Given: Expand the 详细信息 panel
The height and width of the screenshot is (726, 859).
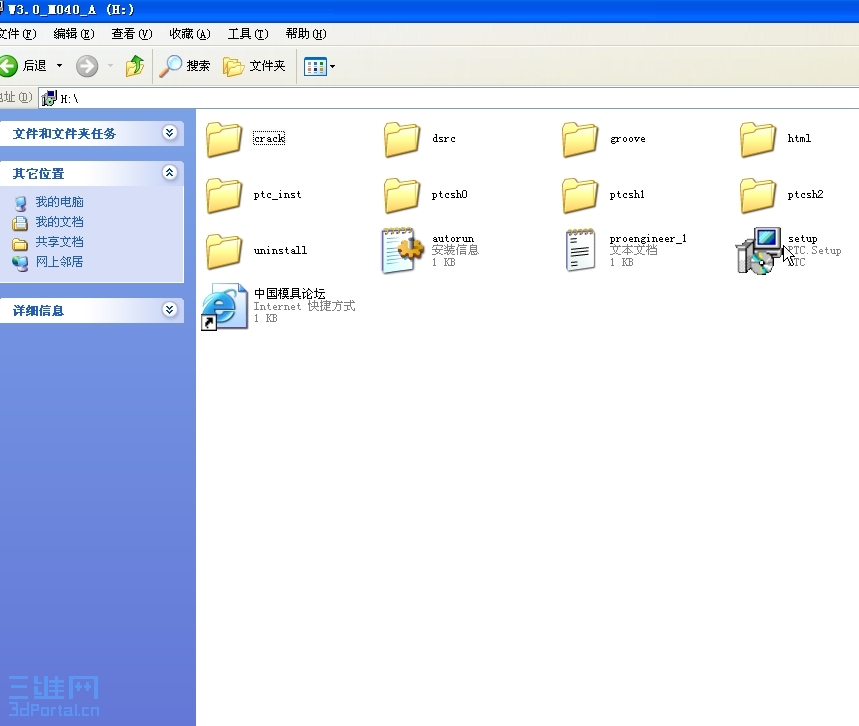Looking at the screenshot, I should coord(170,310).
